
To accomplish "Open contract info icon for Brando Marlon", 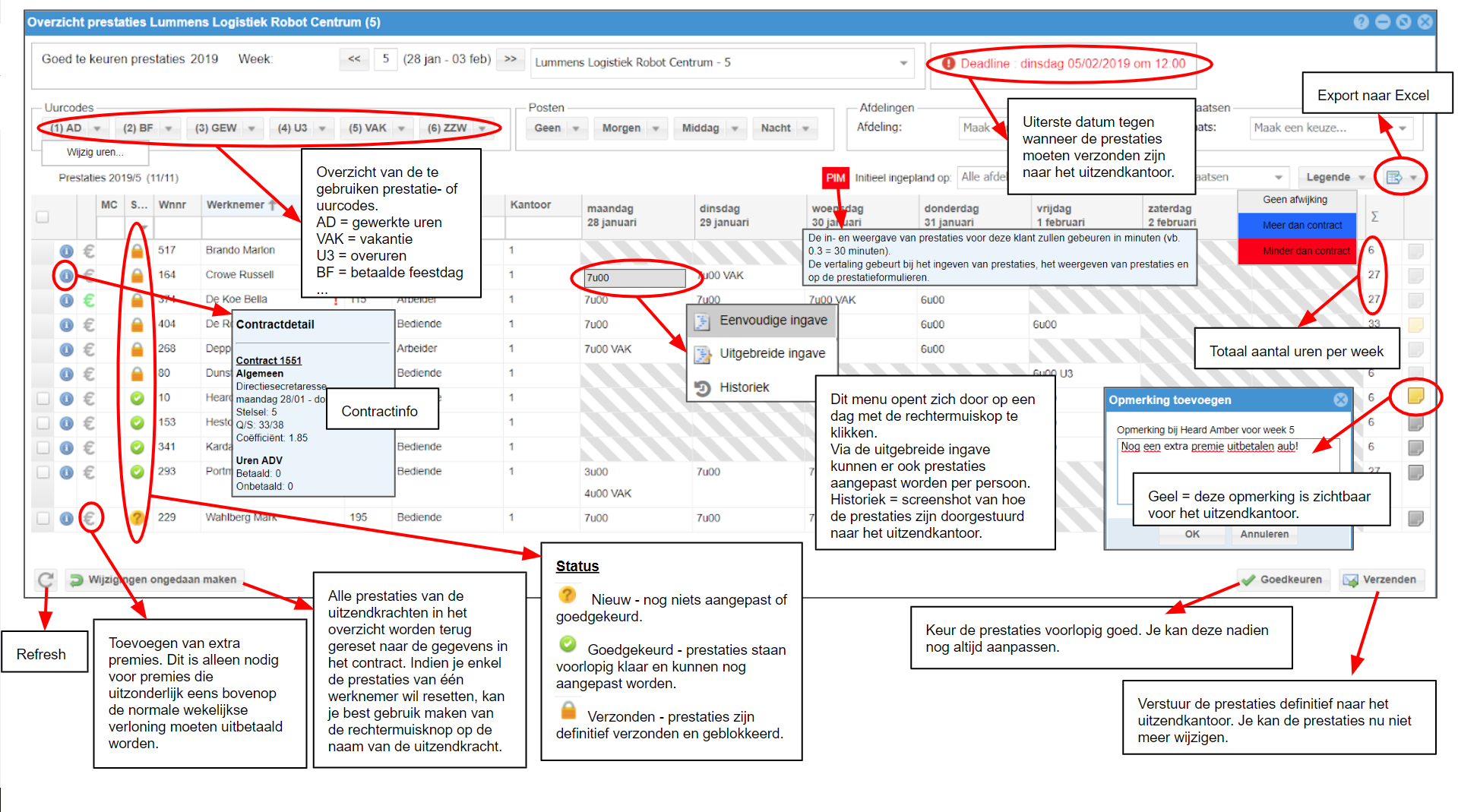I will [67, 251].
